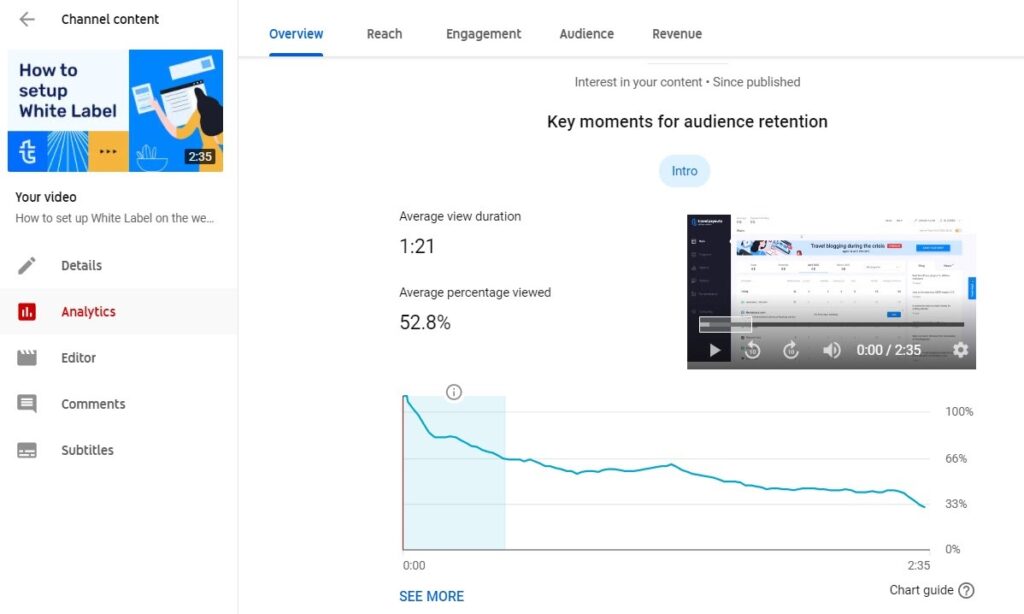
Task: Click the info icon above retention chart
Action: pos(454,392)
